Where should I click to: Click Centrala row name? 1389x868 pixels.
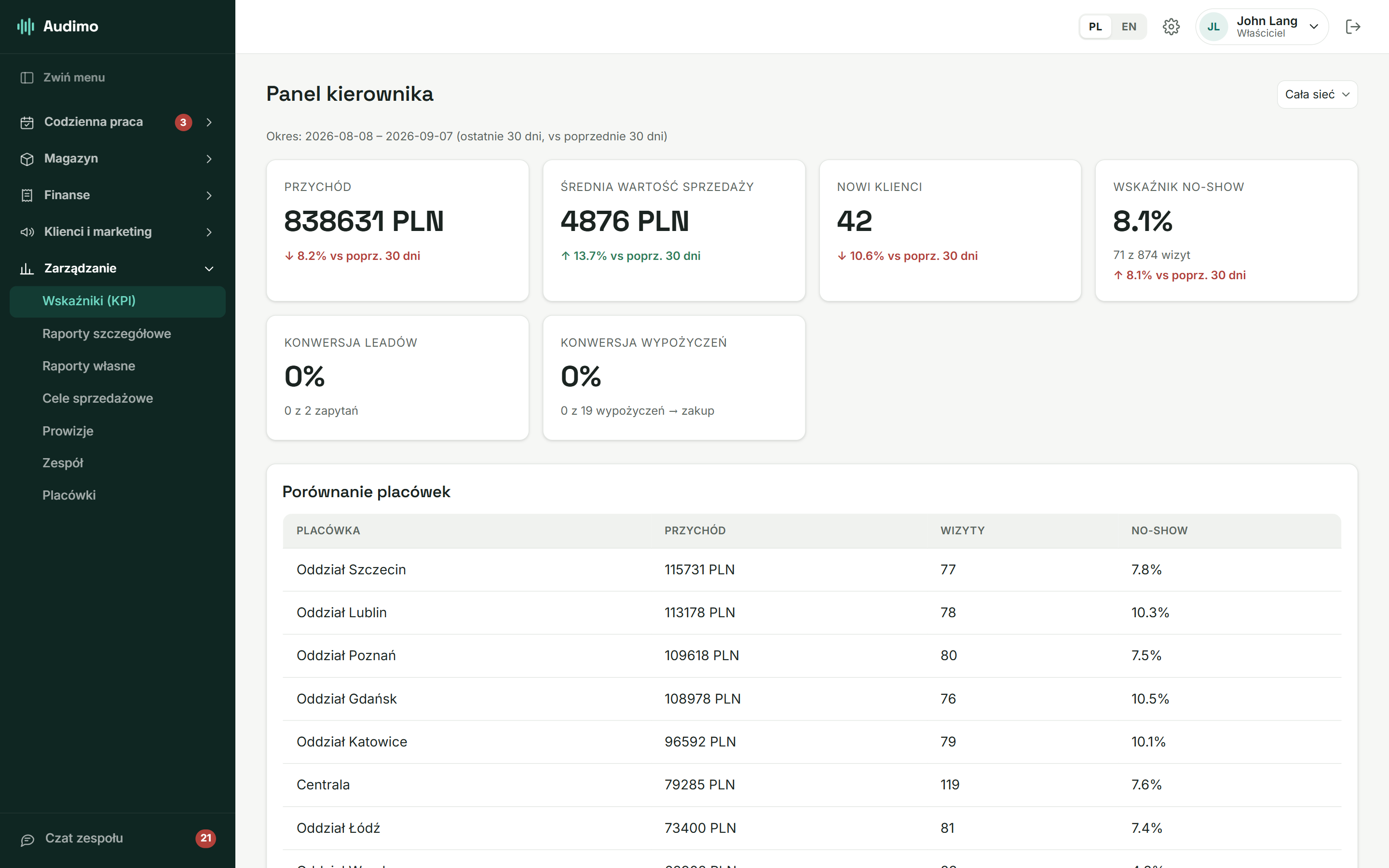point(323,785)
